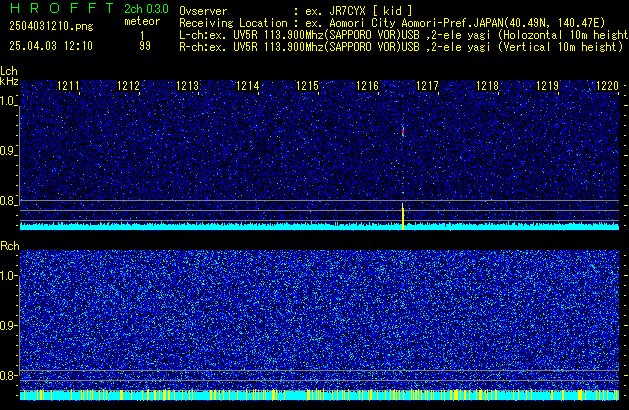Select the 1212 time tick label
Image resolution: width=629 pixels, height=410 pixels.
coord(128,86)
